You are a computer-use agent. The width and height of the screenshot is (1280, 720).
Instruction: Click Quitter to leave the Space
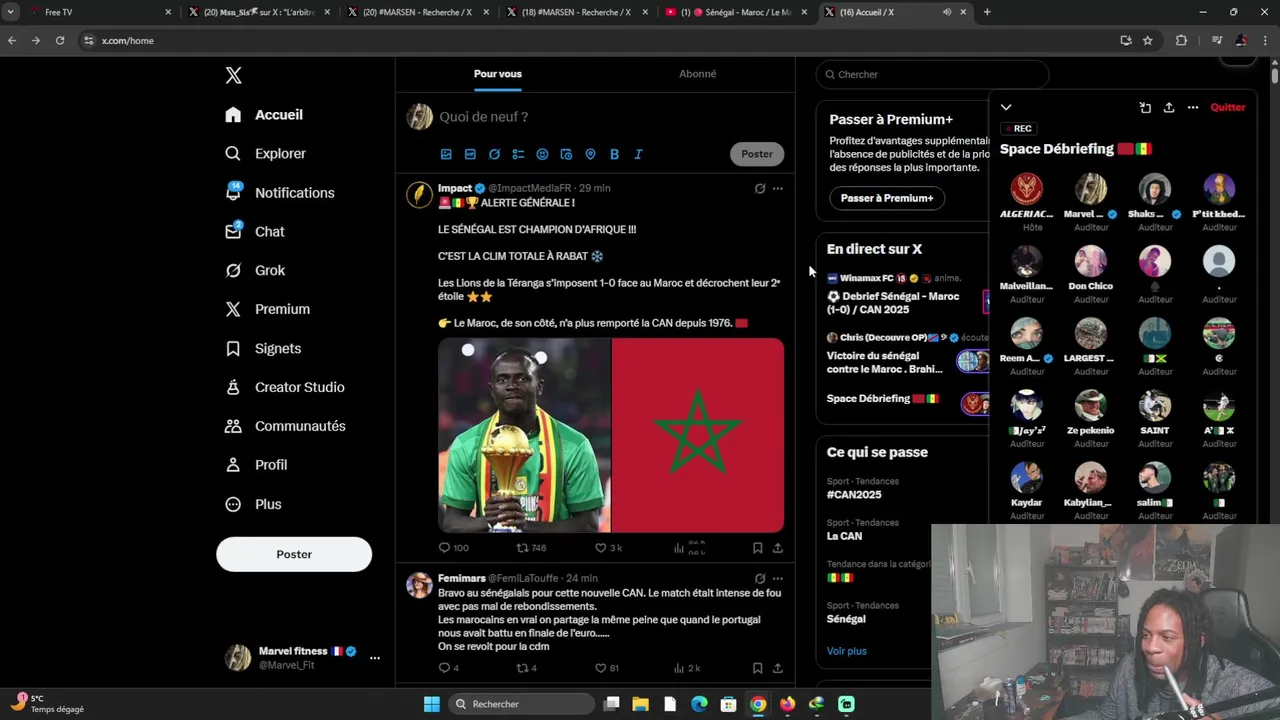tap(1228, 107)
